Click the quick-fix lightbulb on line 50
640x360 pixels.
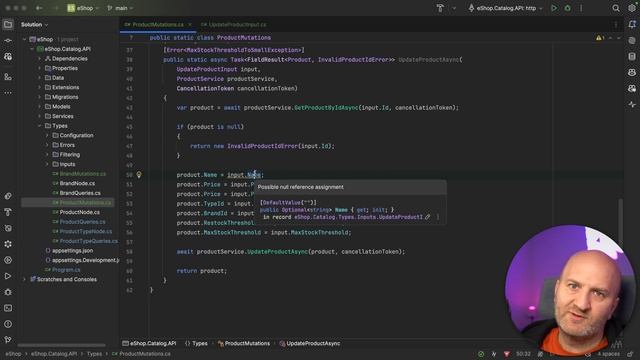[x=139, y=175]
